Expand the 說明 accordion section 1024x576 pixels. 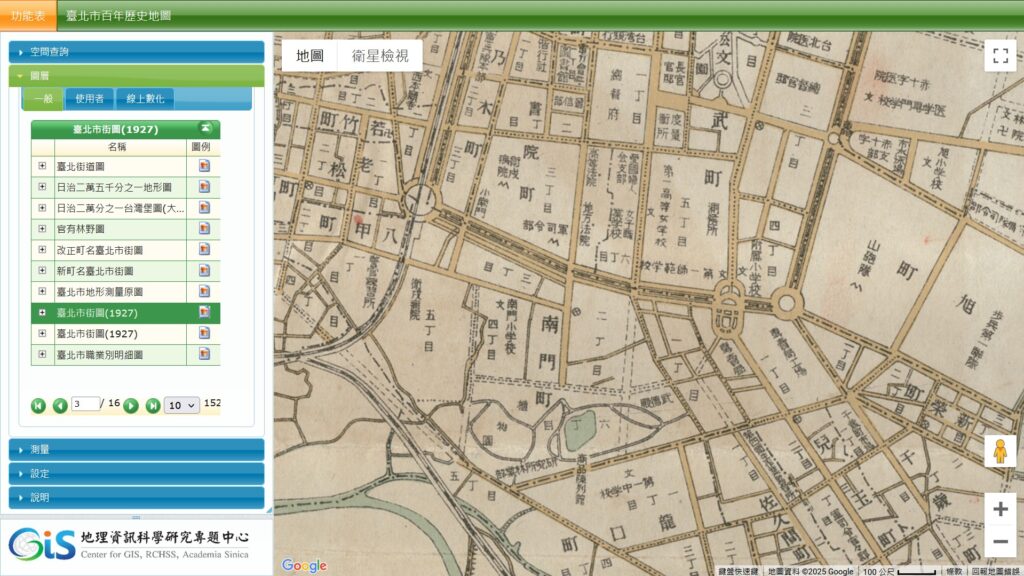tap(136, 498)
